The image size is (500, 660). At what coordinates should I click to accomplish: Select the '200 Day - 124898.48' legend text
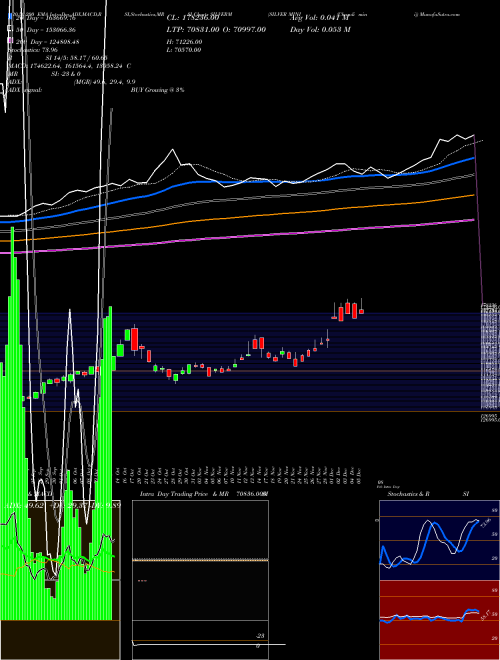click(x=47, y=42)
